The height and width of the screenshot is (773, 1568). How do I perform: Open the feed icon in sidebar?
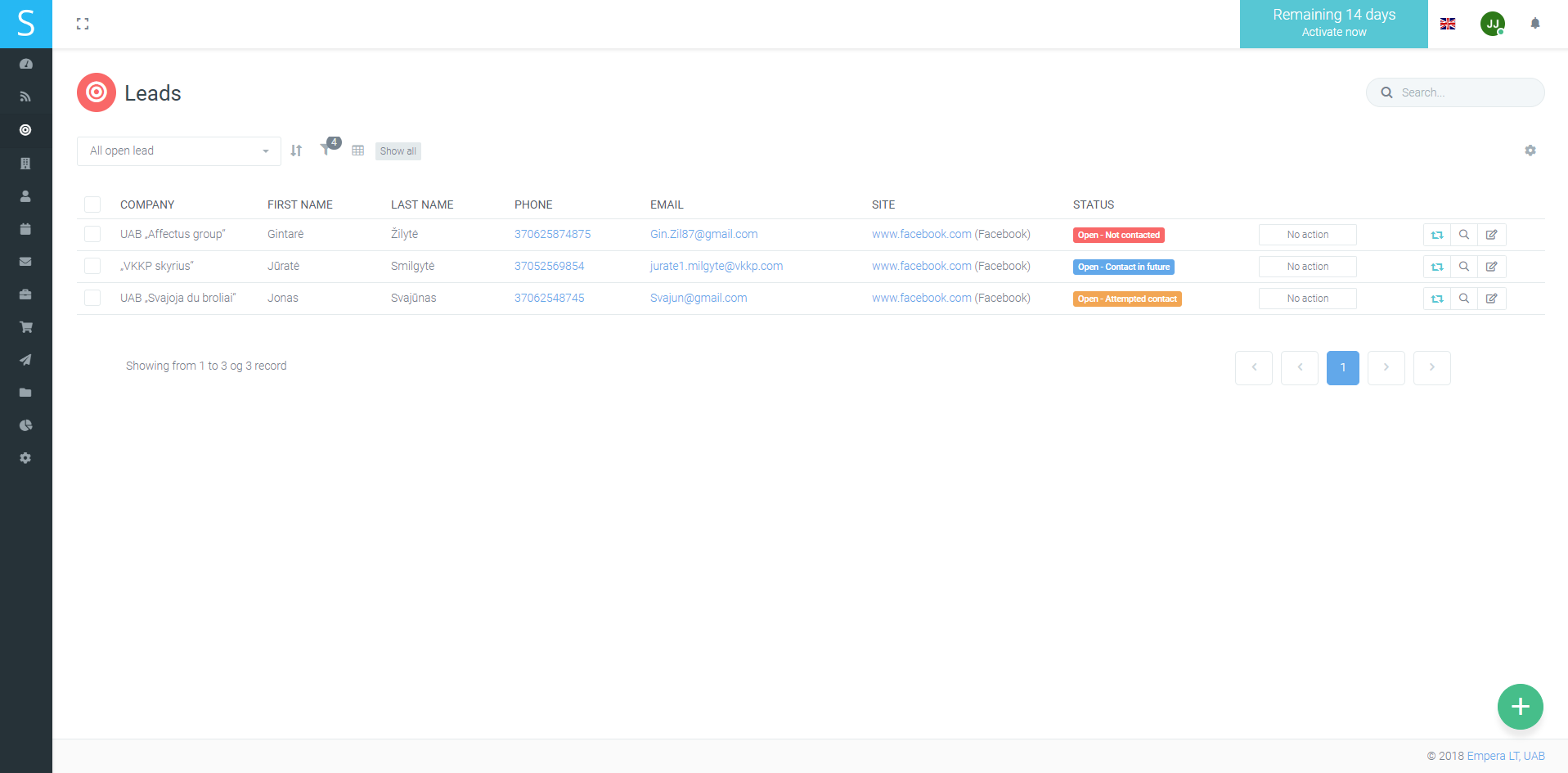point(25,97)
